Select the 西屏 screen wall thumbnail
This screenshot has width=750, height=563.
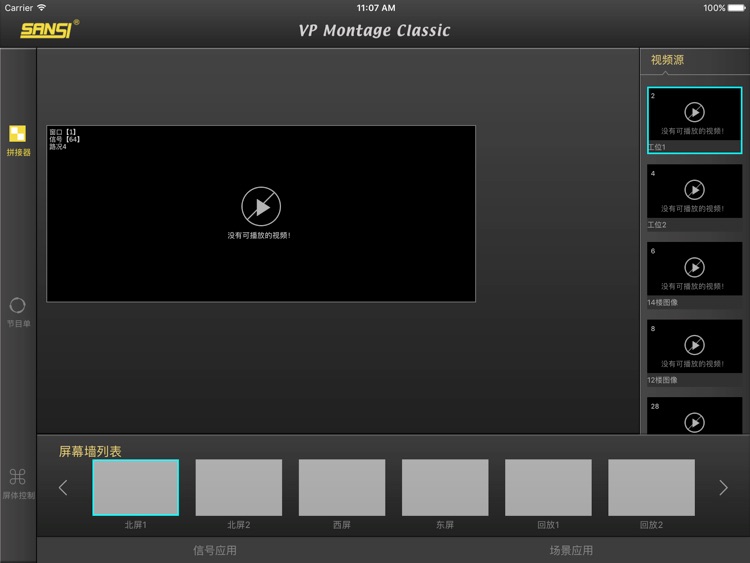coord(342,487)
